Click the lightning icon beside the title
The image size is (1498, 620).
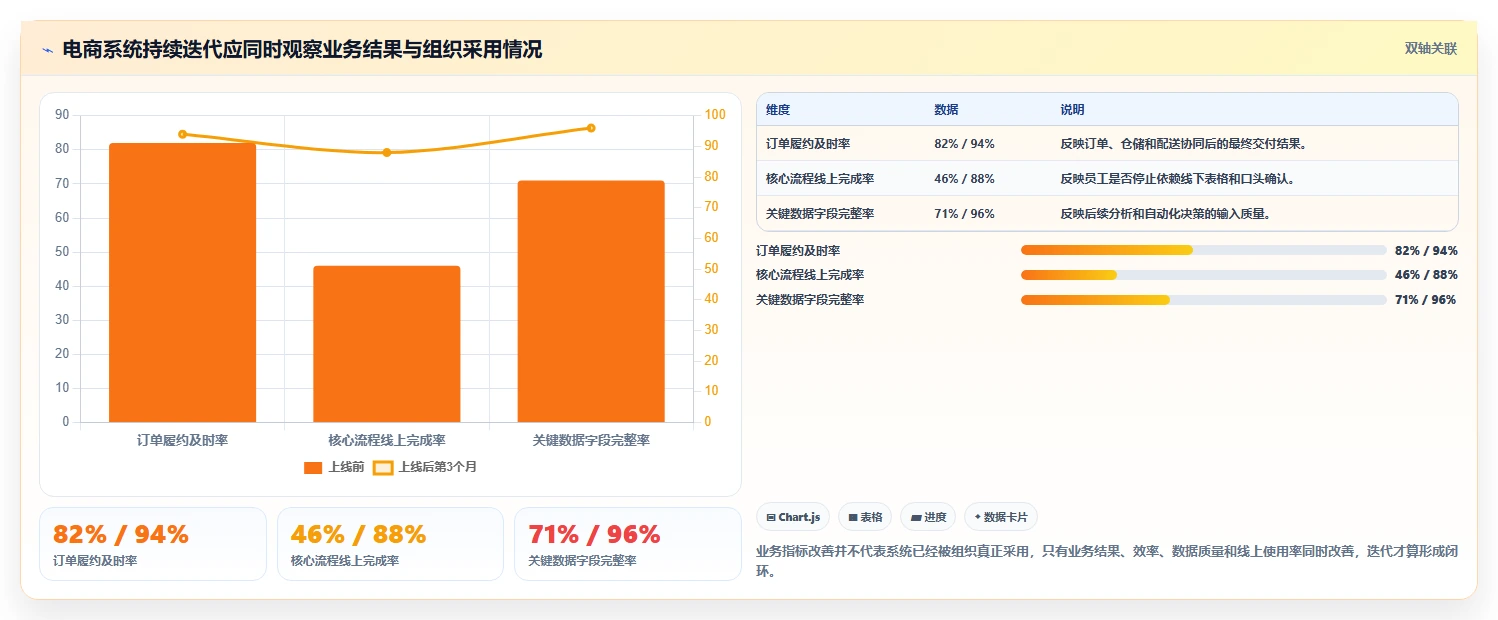tap(48, 50)
